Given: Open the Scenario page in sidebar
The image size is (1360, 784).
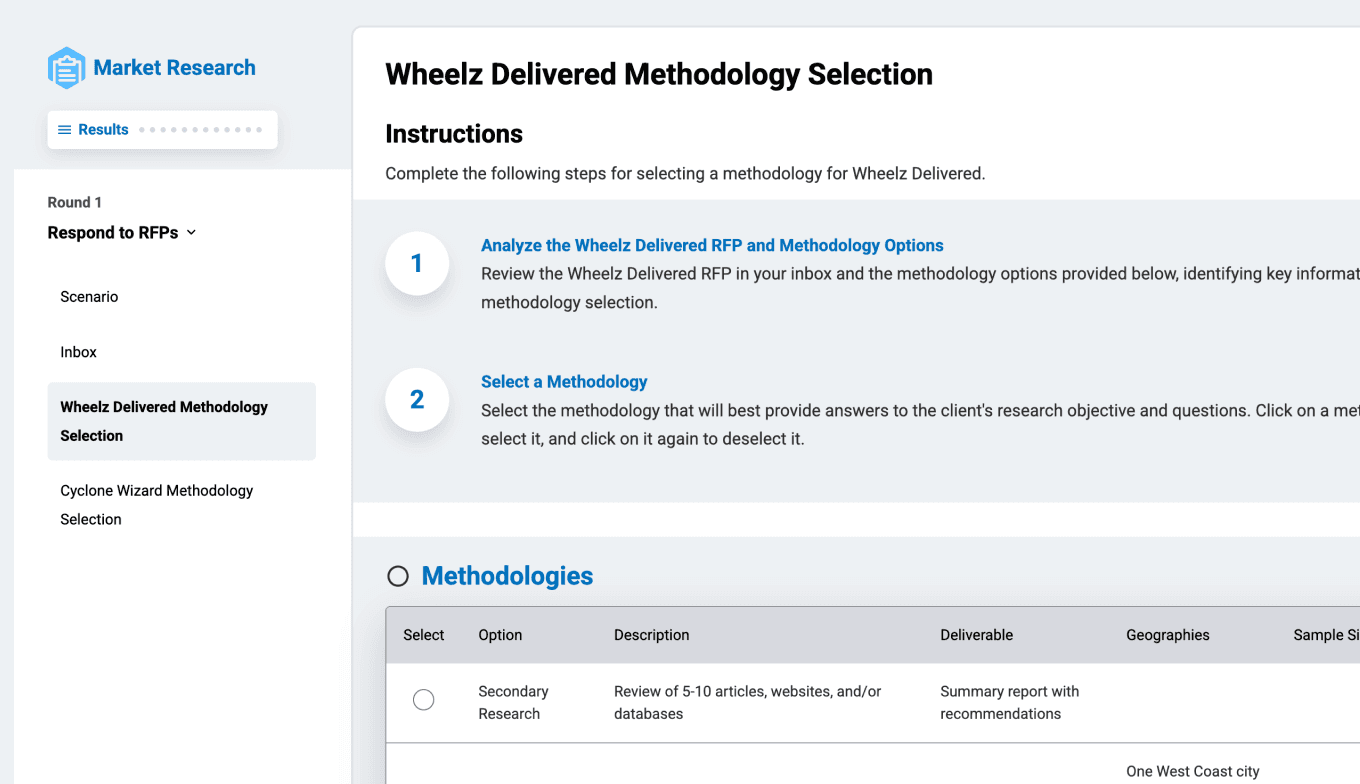Looking at the screenshot, I should 89,297.
